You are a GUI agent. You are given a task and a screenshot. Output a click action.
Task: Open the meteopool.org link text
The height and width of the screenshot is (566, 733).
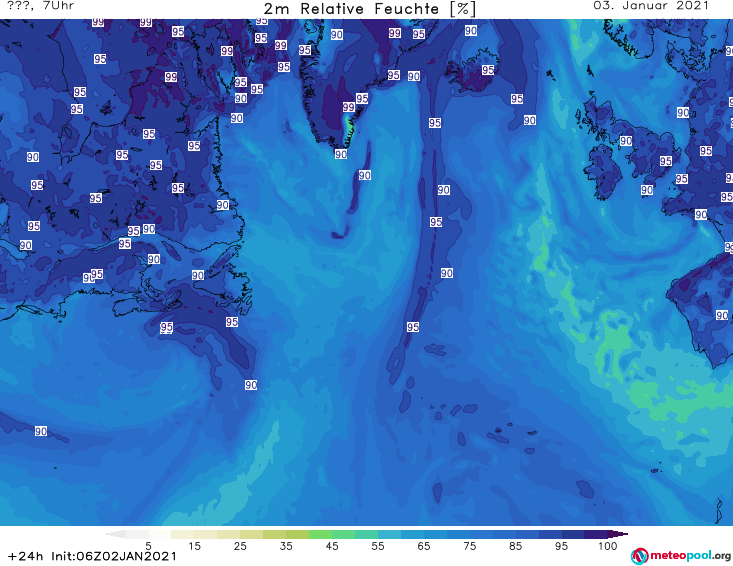(x=690, y=556)
